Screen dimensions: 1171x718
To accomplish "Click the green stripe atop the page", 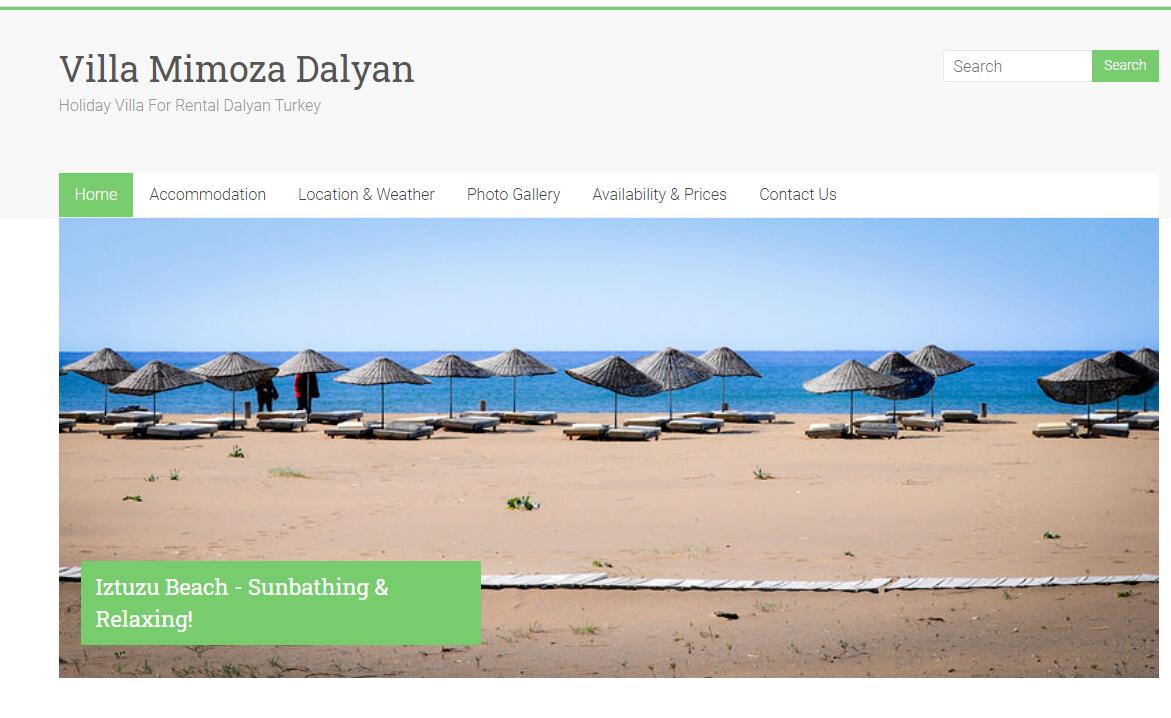I will point(586,8).
